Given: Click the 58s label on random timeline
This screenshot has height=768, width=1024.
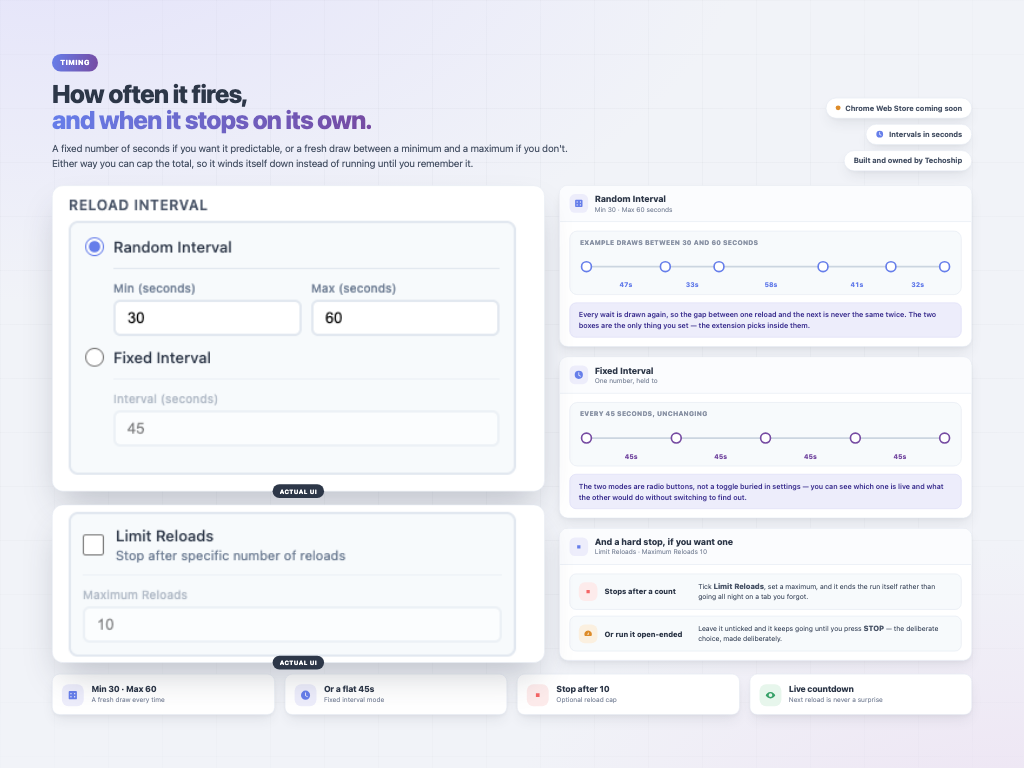Looking at the screenshot, I should [771, 285].
